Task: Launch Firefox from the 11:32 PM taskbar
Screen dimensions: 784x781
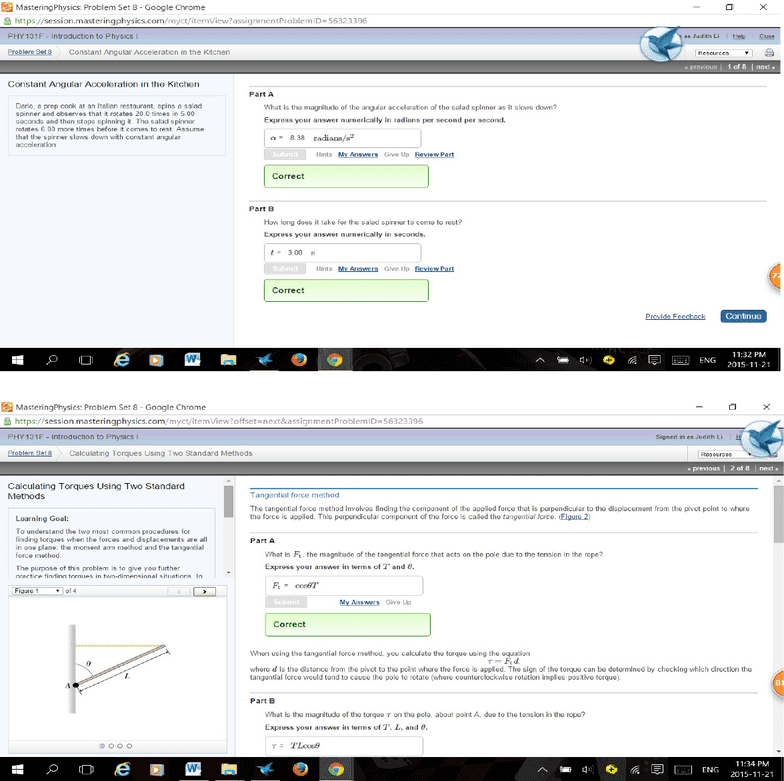Action: [299, 360]
